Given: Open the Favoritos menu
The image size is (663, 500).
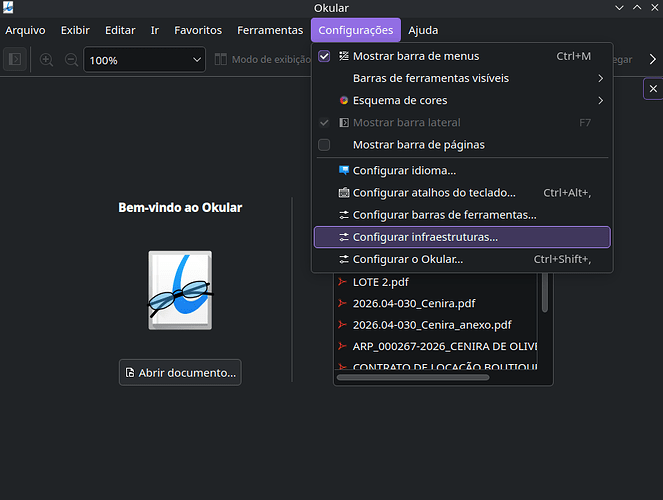Looking at the screenshot, I should click(198, 30).
